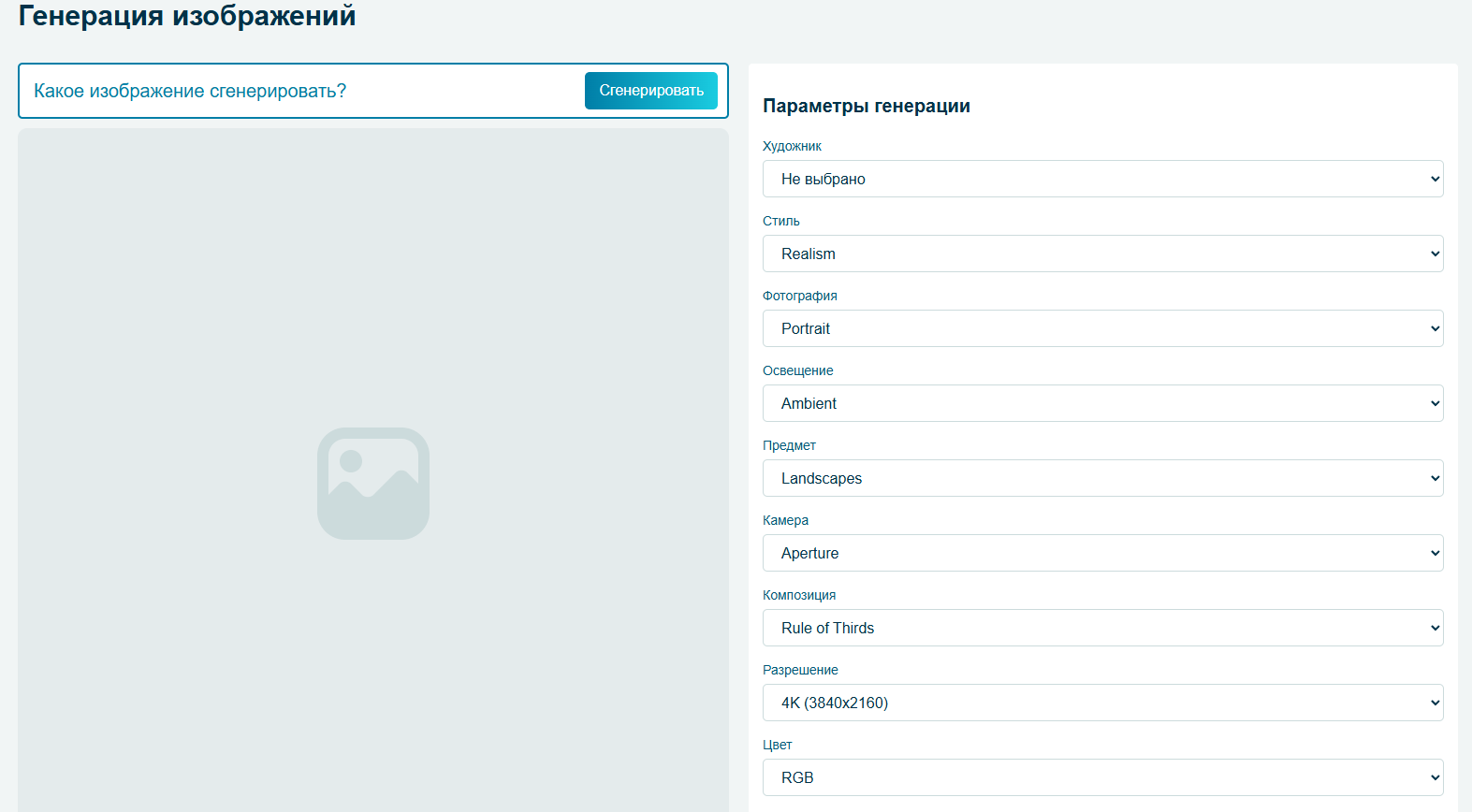Open the Предмет dropdown showing Landscapes
Image resolution: width=1472 pixels, height=812 pixels.
point(1101,478)
